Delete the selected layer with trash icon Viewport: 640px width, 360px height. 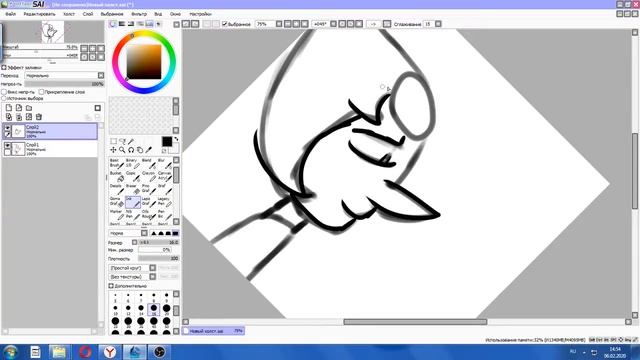[39, 117]
